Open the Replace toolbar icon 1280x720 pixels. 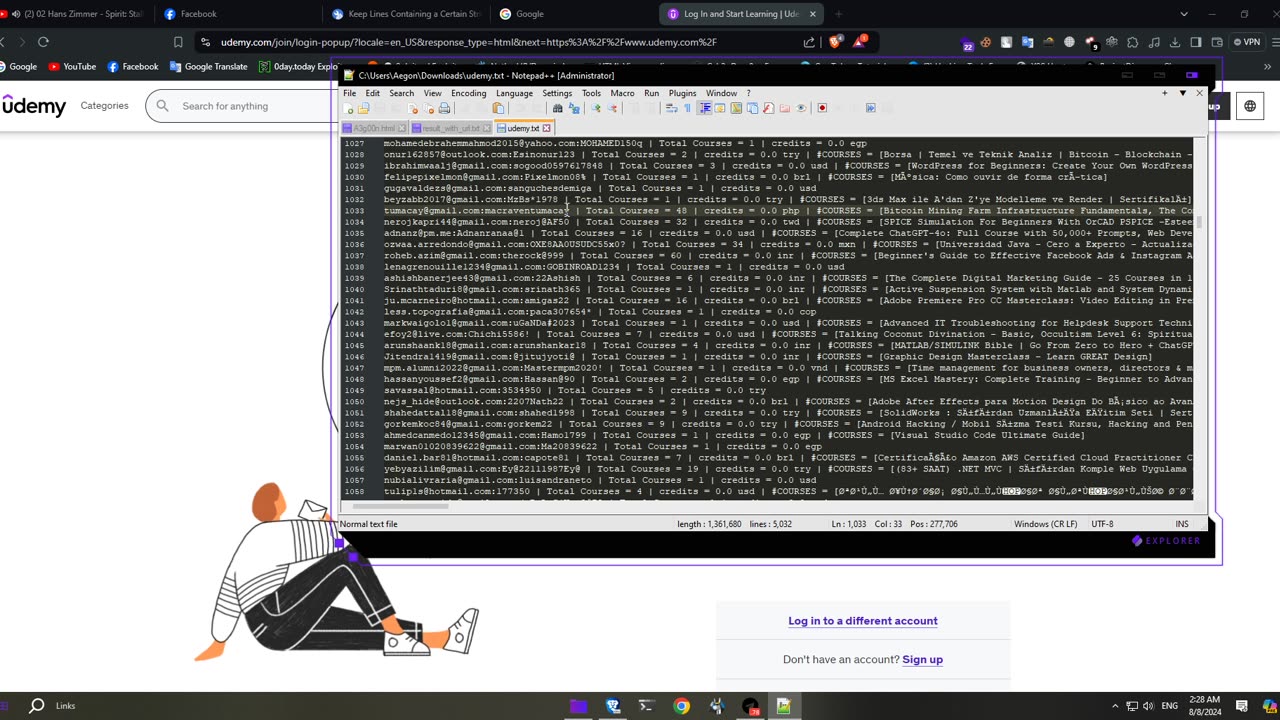tap(573, 108)
